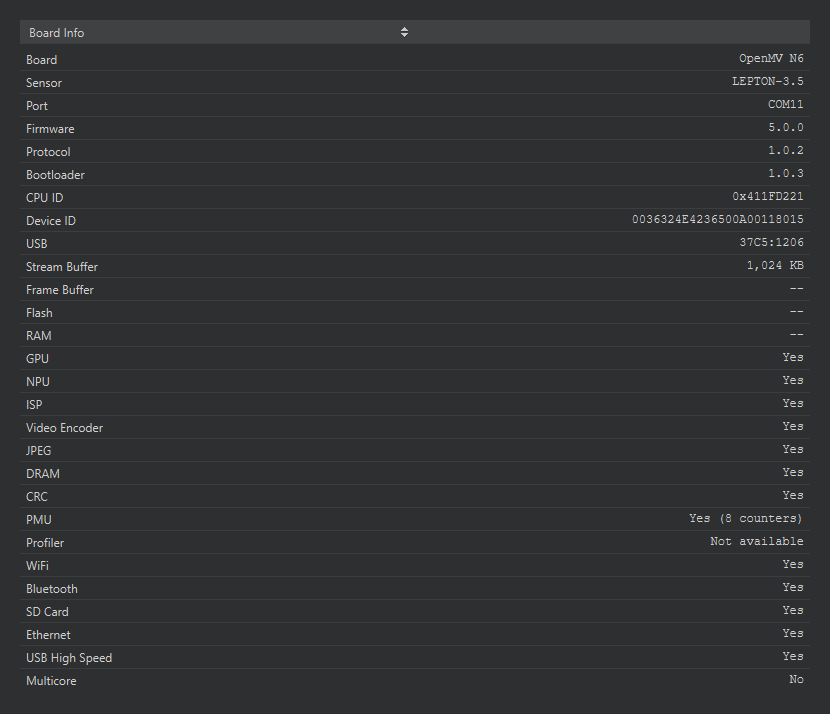Select the Multicore row label
Screen dimensions: 830x714
click(x=51, y=681)
